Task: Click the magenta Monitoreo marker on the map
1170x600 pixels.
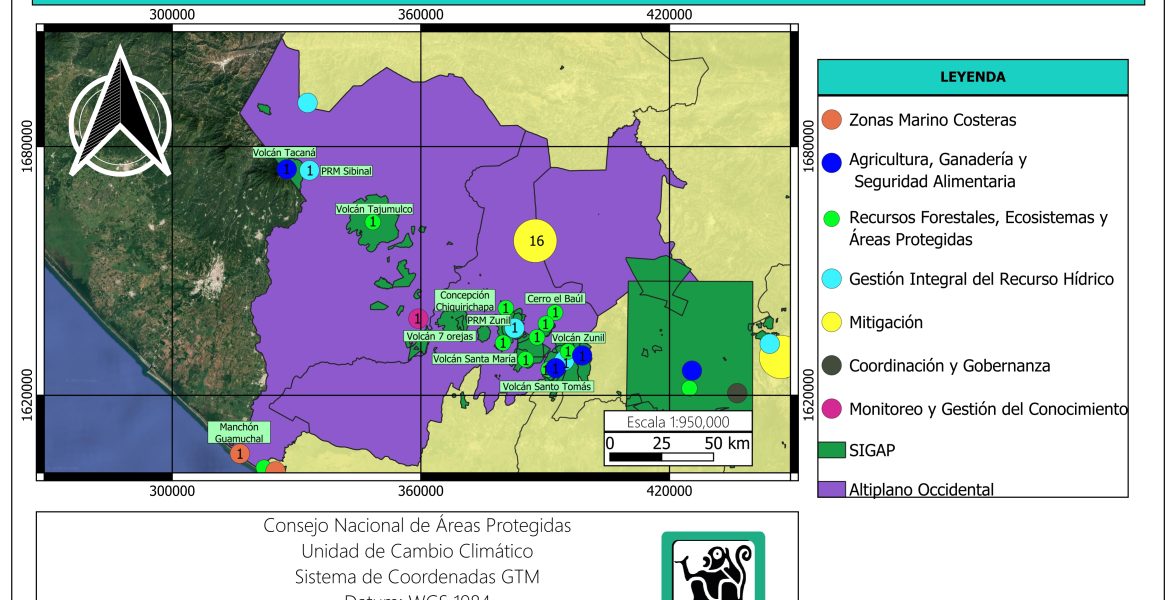Action: pyautogui.click(x=420, y=319)
